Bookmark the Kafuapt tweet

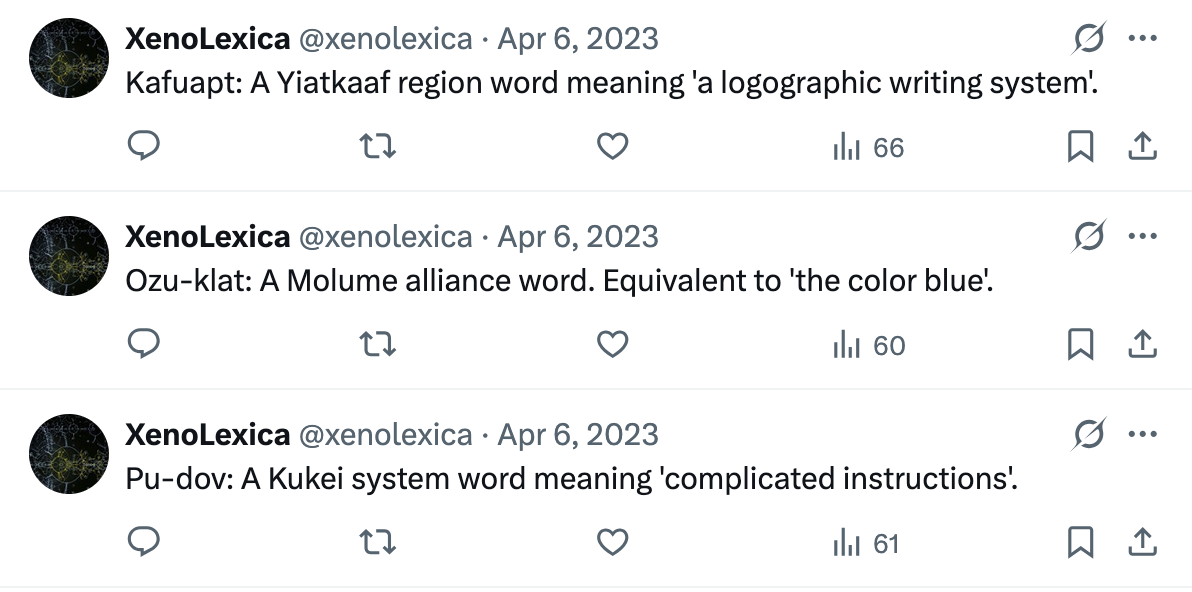(1080, 146)
